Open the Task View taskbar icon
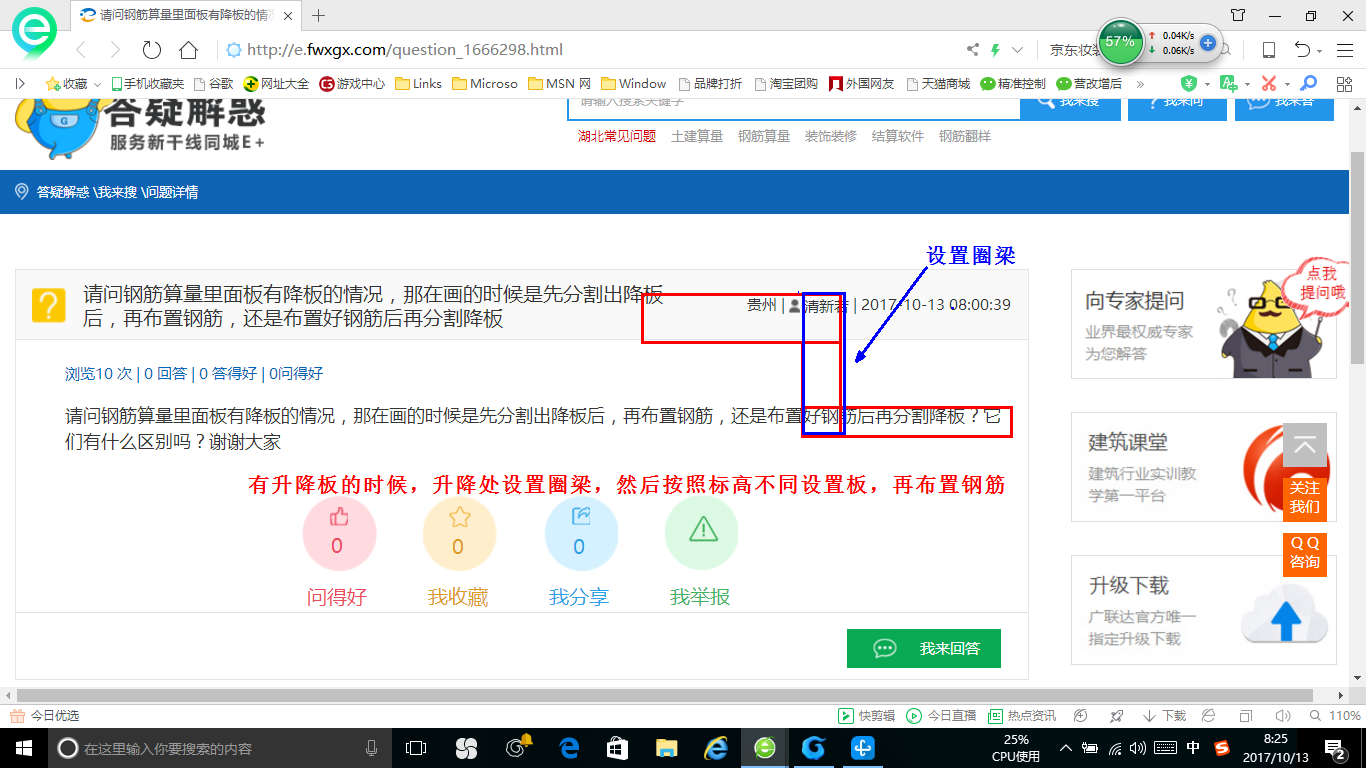 (x=416, y=748)
